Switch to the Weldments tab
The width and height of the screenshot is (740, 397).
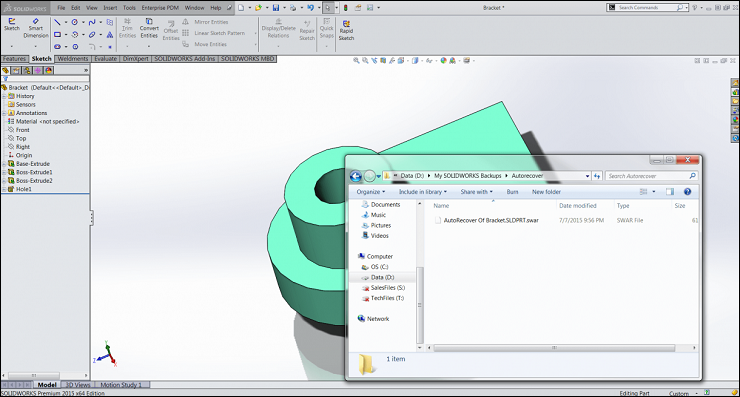pyautogui.click(x=73, y=59)
